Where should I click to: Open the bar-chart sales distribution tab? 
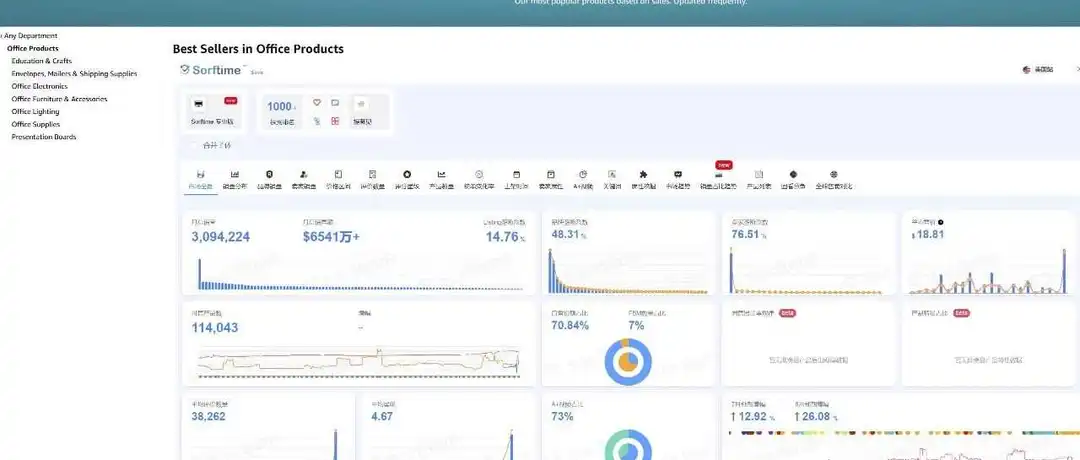(x=235, y=180)
